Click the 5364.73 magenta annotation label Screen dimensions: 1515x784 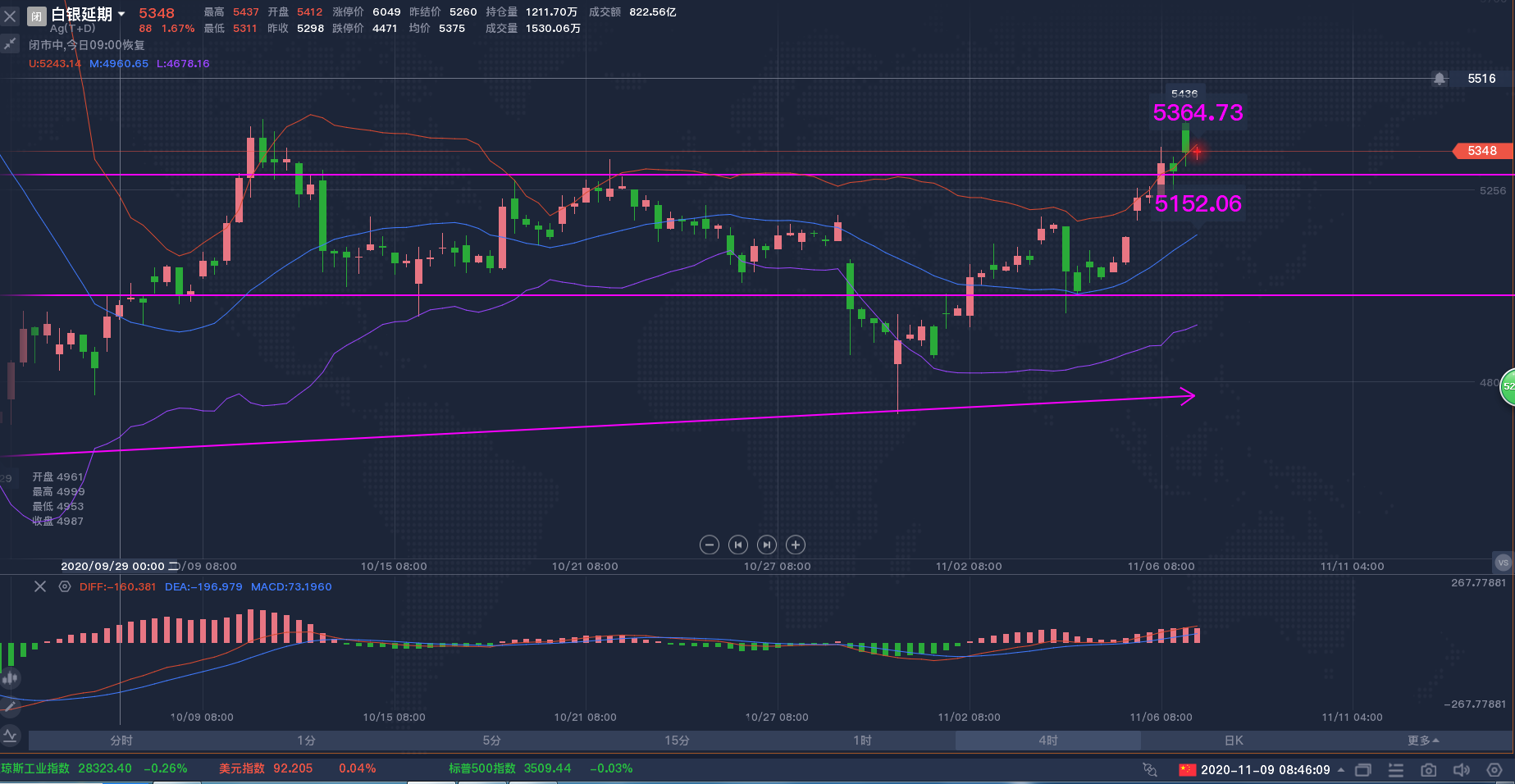click(1198, 112)
